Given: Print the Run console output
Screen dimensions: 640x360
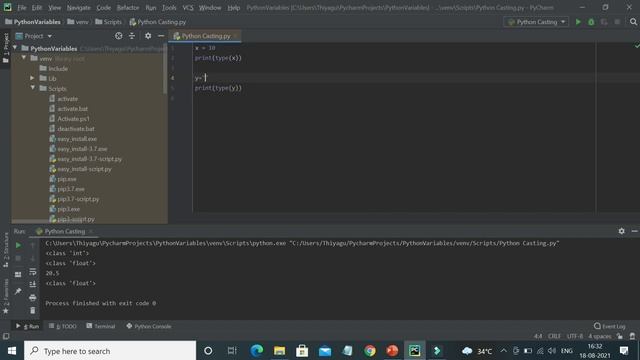Looking at the screenshot, I should point(33,298).
